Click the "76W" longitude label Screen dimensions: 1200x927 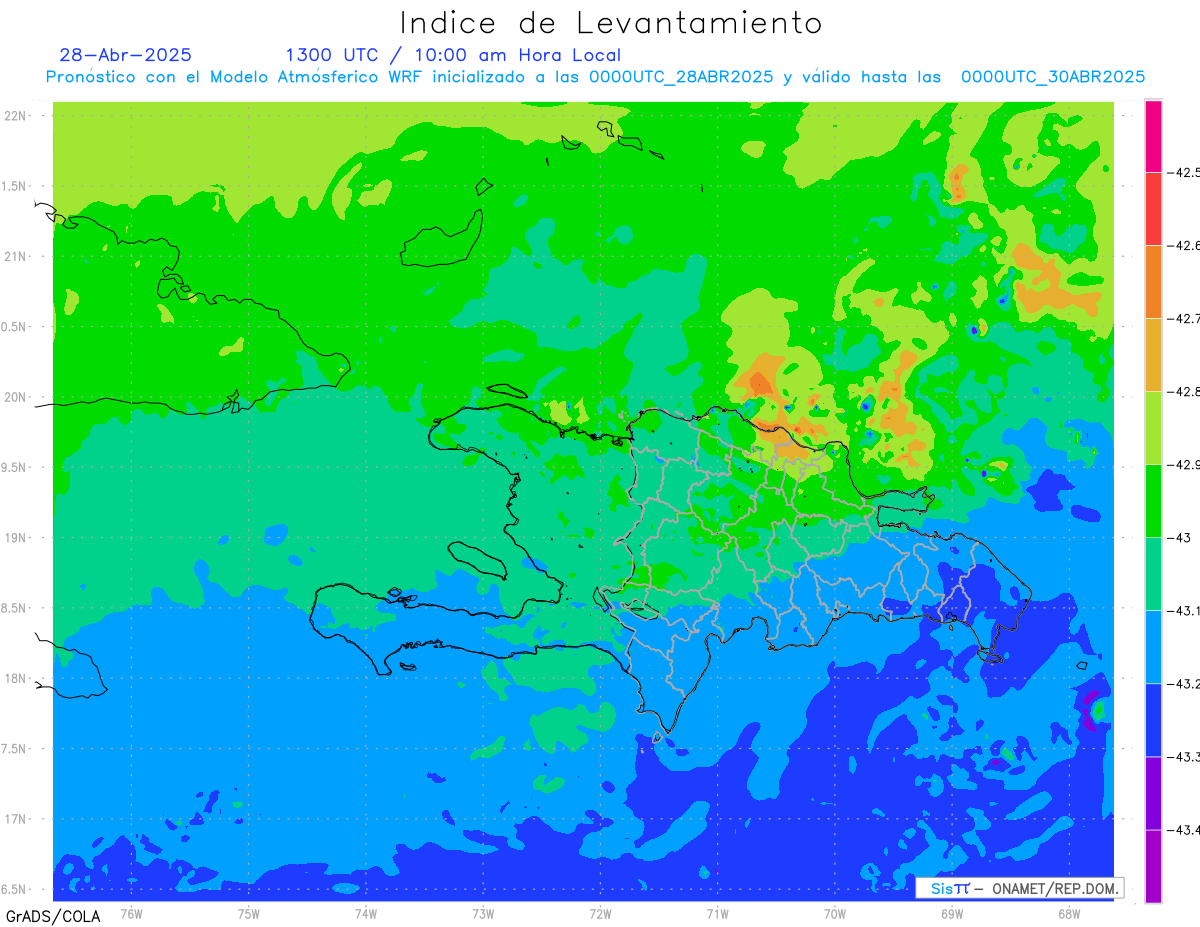pyautogui.click(x=131, y=913)
